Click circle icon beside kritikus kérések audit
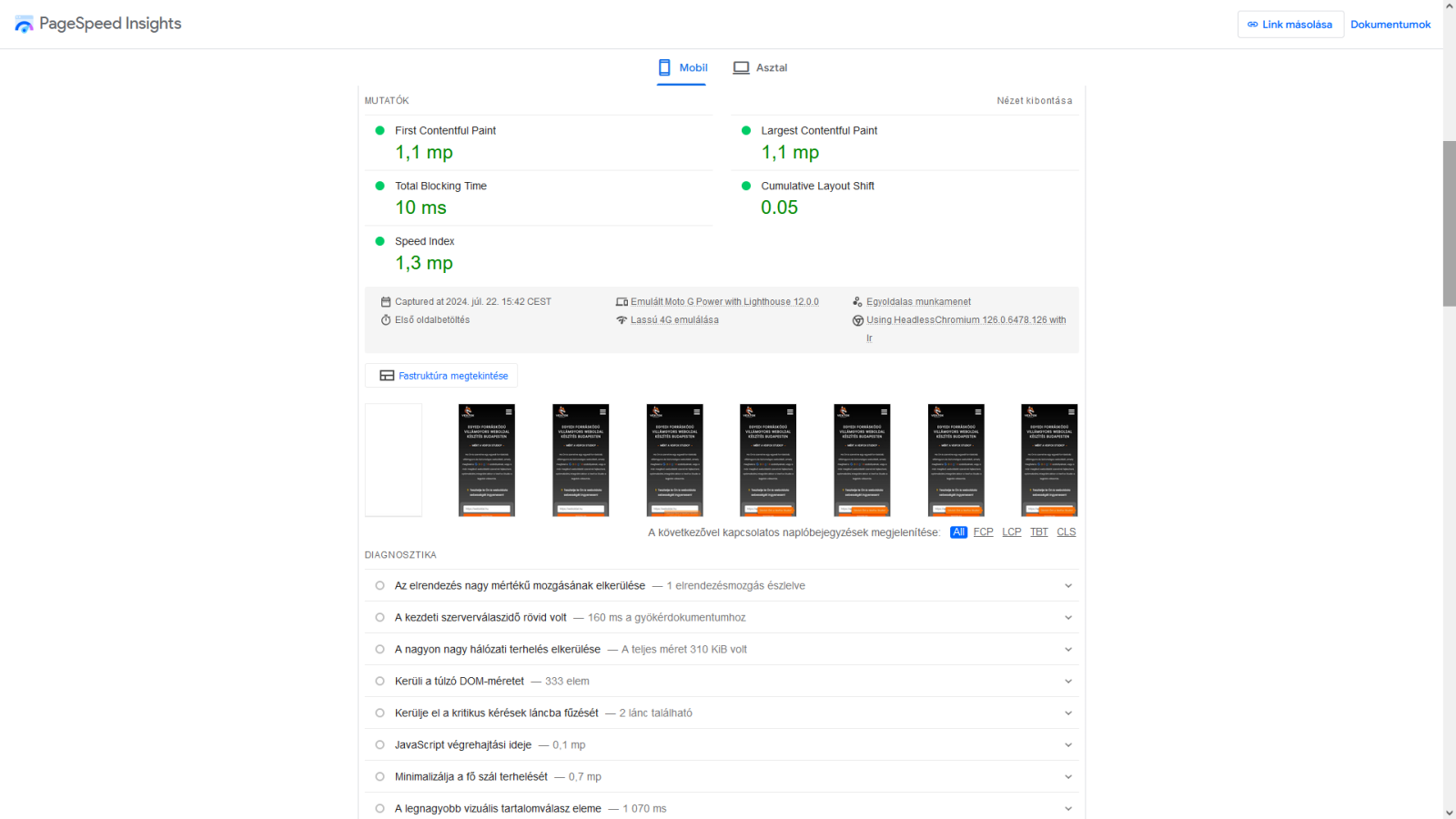 pyautogui.click(x=379, y=713)
